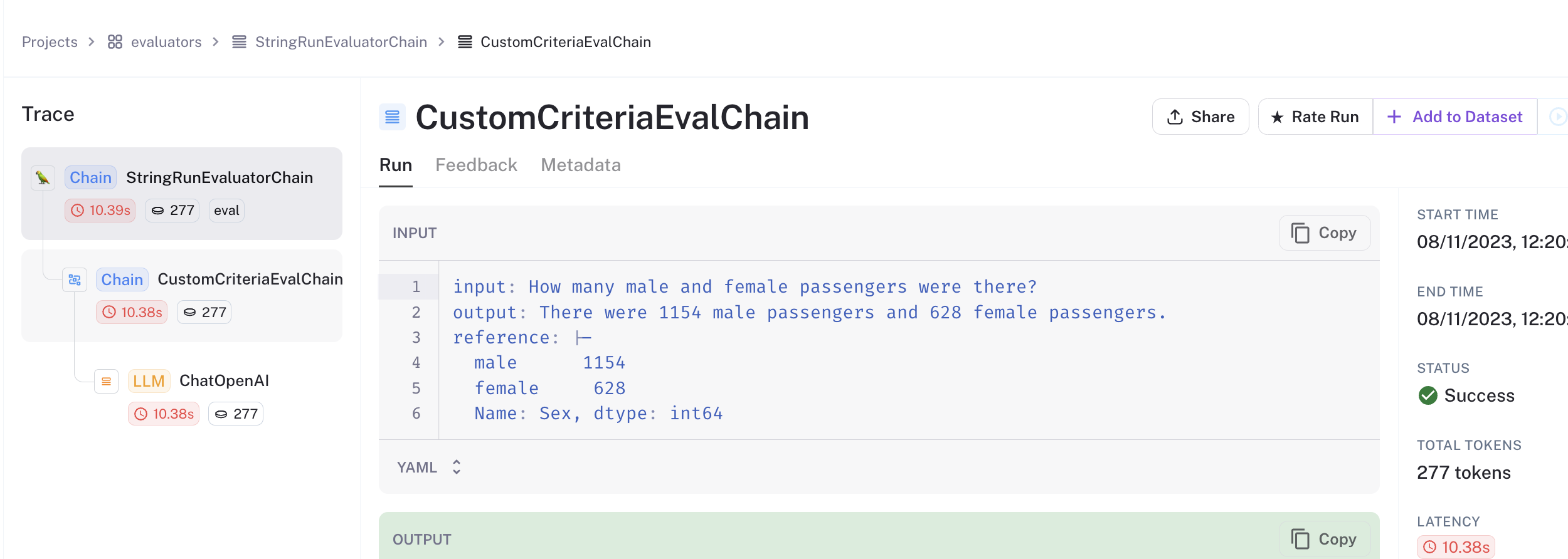This screenshot has width=1568, height=559.
Task: Click the upload icon in Share button
Action: click(1175, 117)
